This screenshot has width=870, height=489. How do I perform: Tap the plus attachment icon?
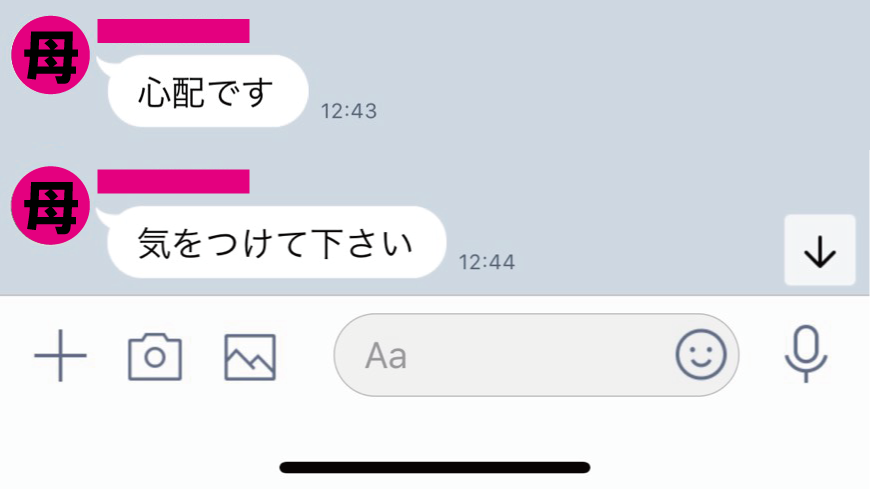tap(60, 356)
